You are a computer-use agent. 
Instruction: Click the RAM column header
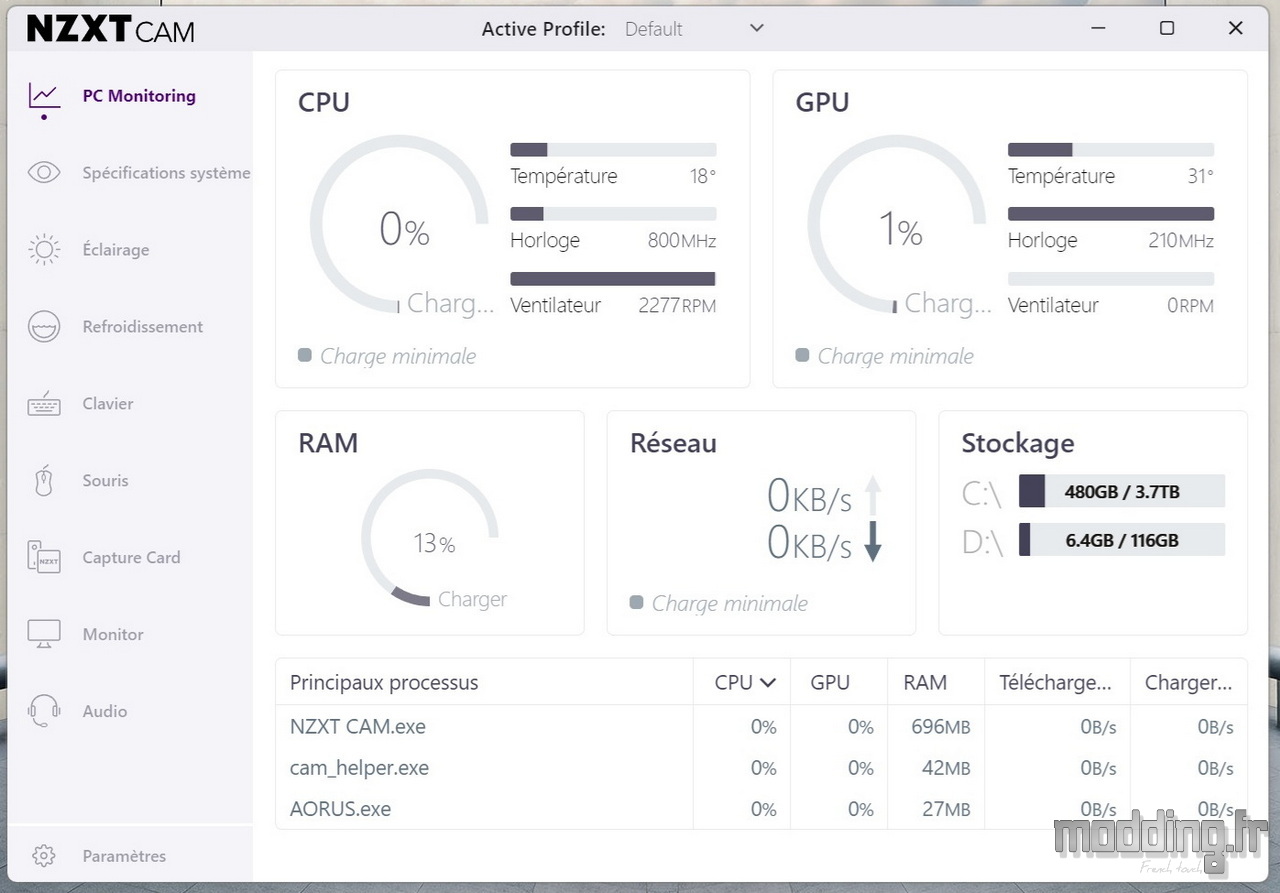pyautogui.click(x=924, y=683)
